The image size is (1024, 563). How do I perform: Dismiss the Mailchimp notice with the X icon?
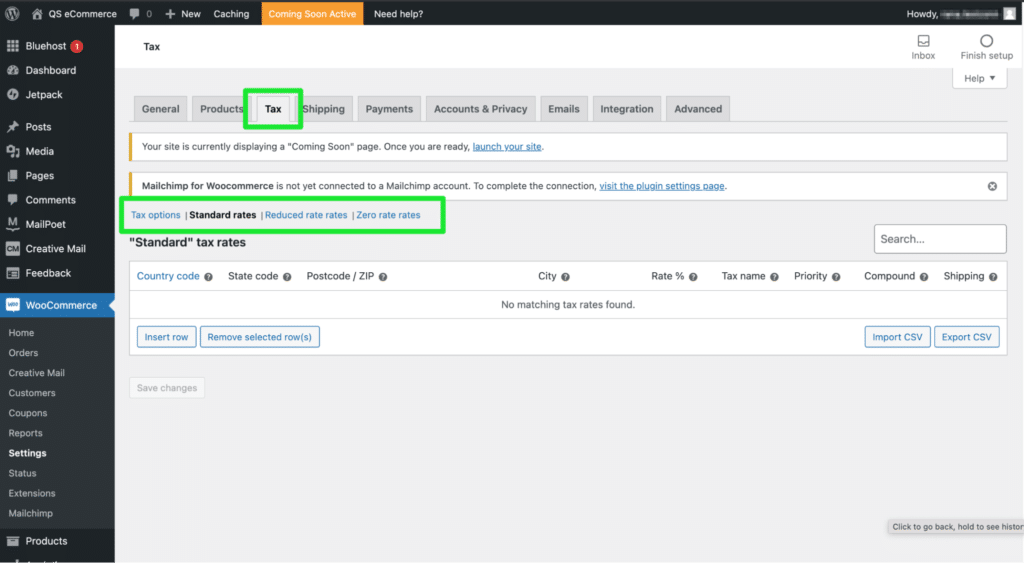click(x=992, y=186)
